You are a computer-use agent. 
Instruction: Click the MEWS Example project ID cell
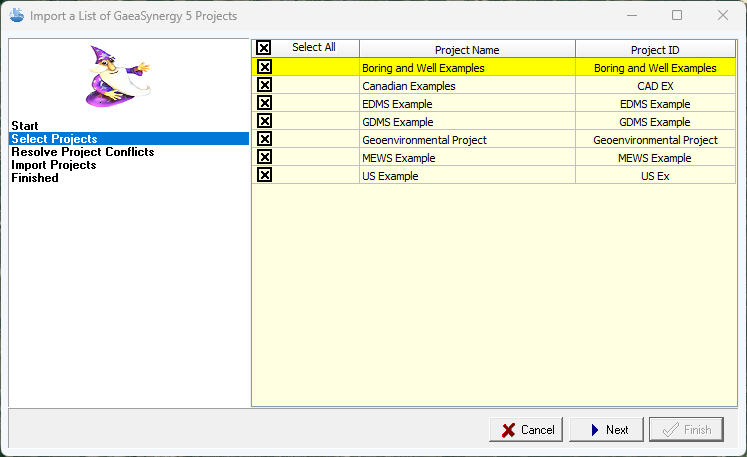tap(655, 158)
